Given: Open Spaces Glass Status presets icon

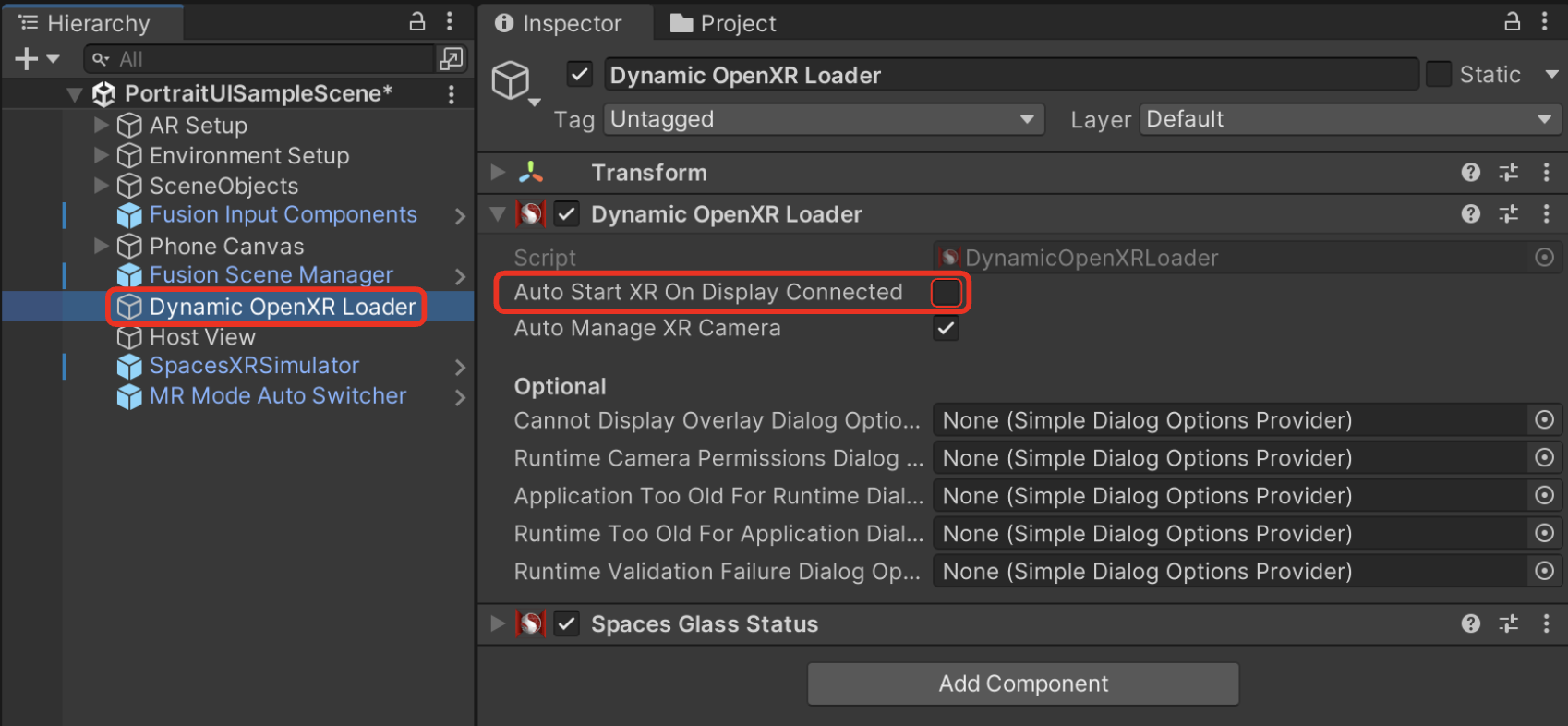Looking at the screenshot, I should coord(1509,624).
